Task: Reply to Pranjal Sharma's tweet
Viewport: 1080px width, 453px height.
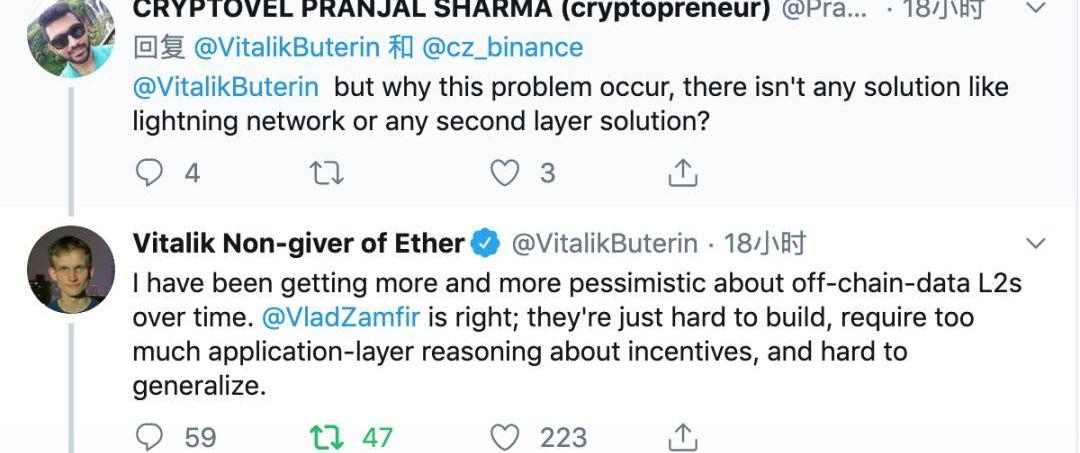Action: pos(149,173)
